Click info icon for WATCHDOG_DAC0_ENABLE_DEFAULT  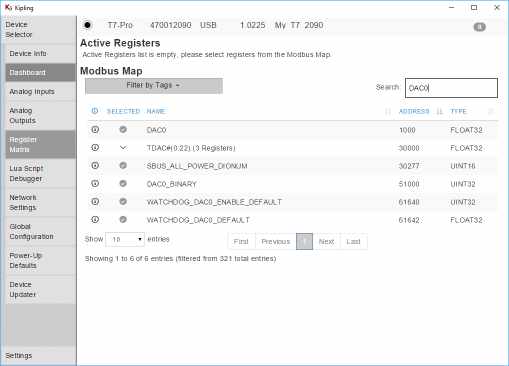tap(95, 202)
